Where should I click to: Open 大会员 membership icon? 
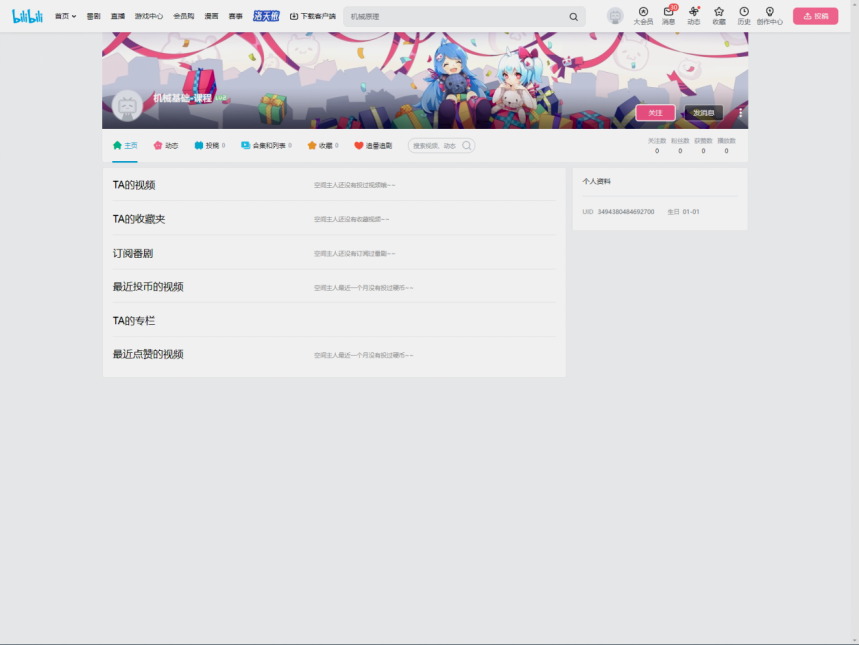click(643, 16)
